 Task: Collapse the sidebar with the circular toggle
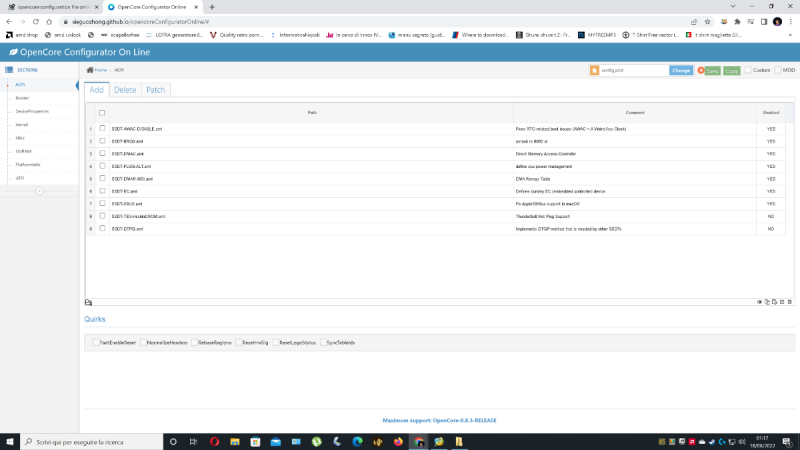pyautogui.click(x=39, y=191)
